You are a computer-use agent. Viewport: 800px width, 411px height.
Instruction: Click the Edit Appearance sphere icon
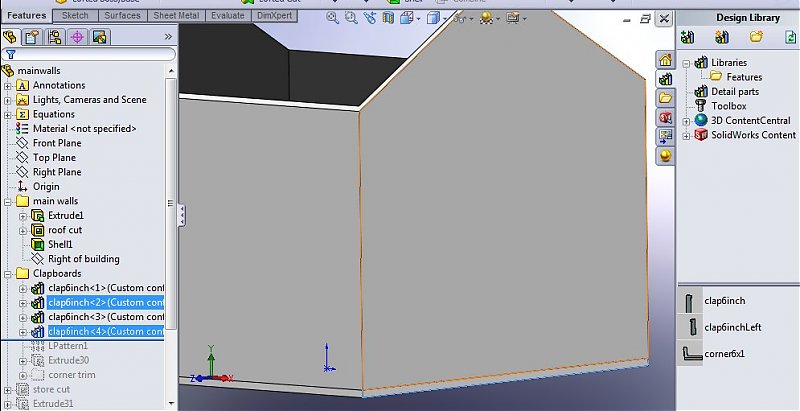tap(486, 18)
